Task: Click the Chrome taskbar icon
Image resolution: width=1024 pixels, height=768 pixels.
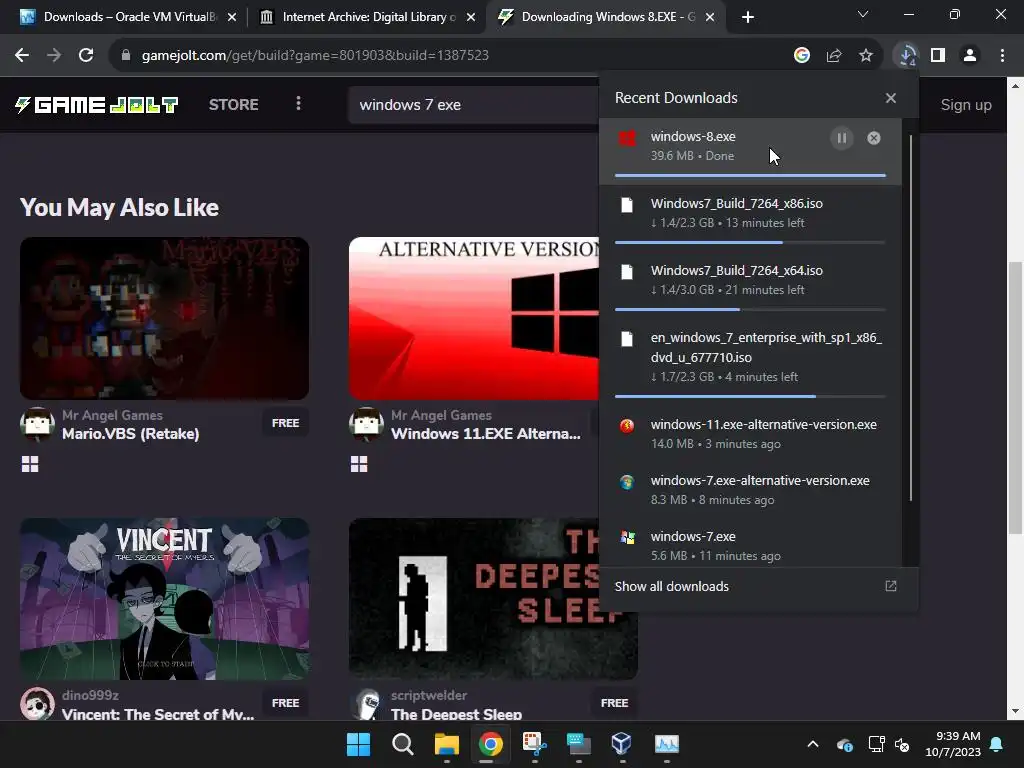Action: tap(490, 744)
